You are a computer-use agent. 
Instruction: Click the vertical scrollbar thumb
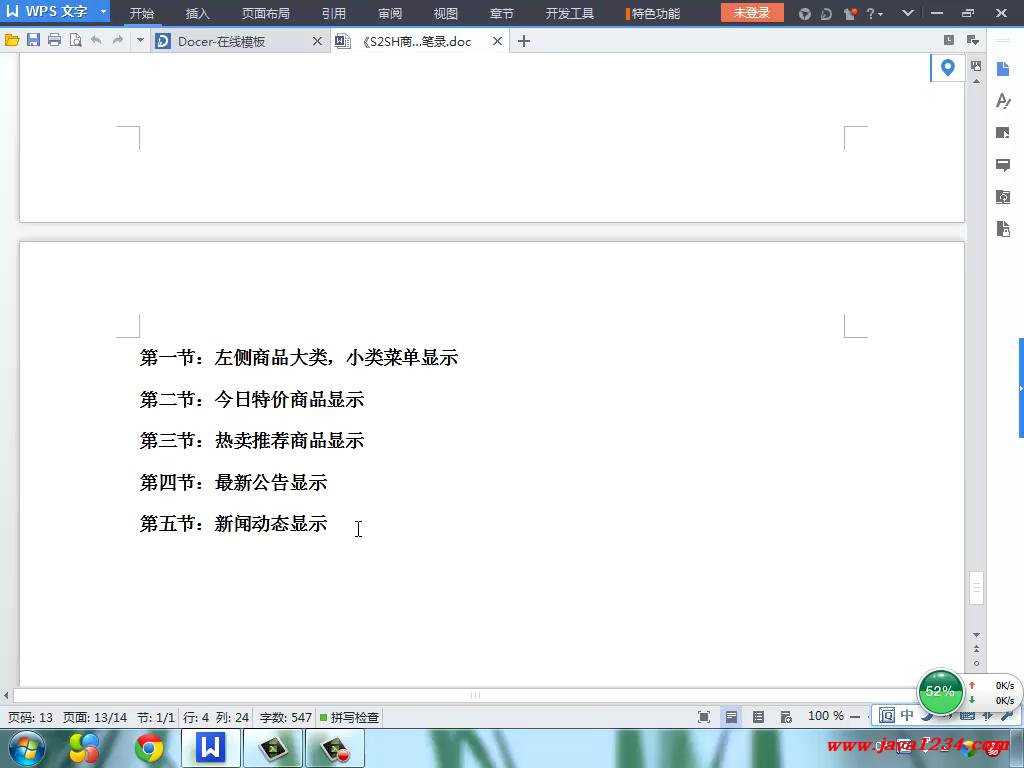click(x=976, y=588)
